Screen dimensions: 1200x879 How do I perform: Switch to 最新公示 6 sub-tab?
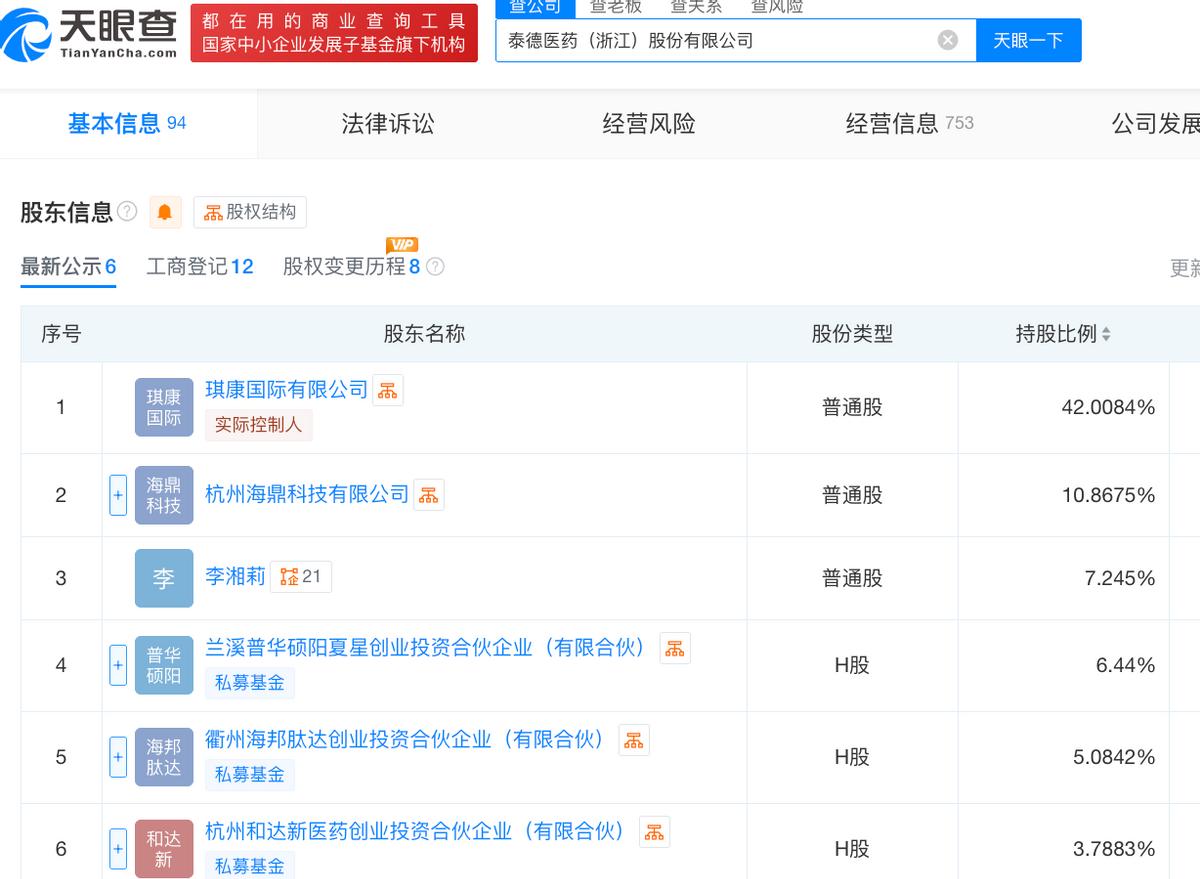[69, 267]
